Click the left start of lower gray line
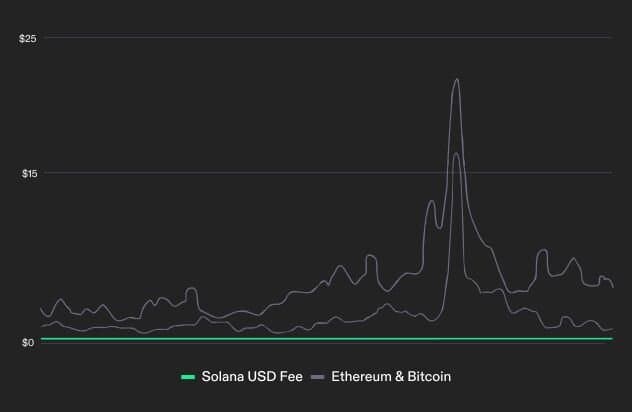 42,326
